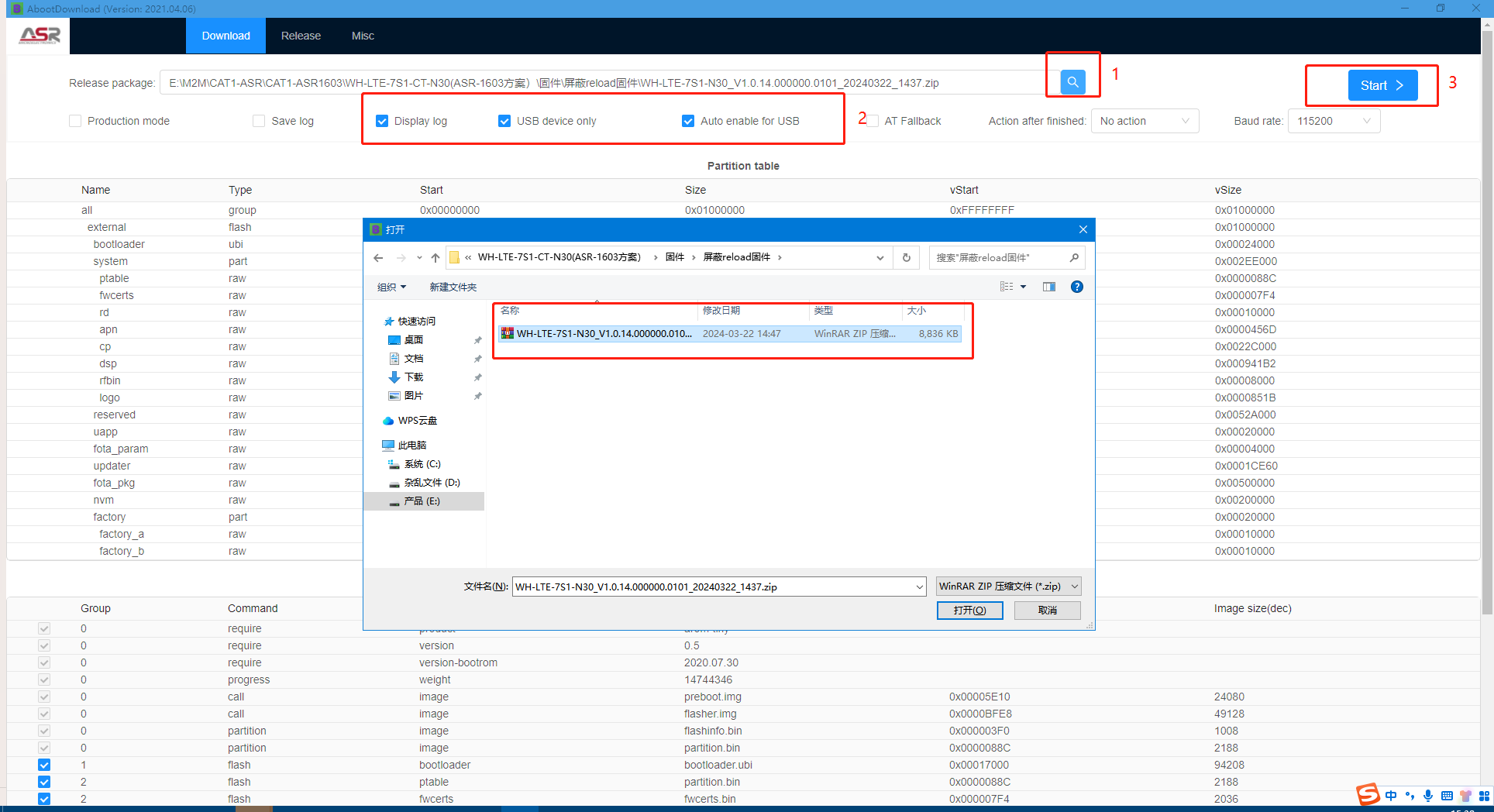Select the WH-LTE-7S1-N30 zip file
The image size is (1494, 812).
(604, 334)
